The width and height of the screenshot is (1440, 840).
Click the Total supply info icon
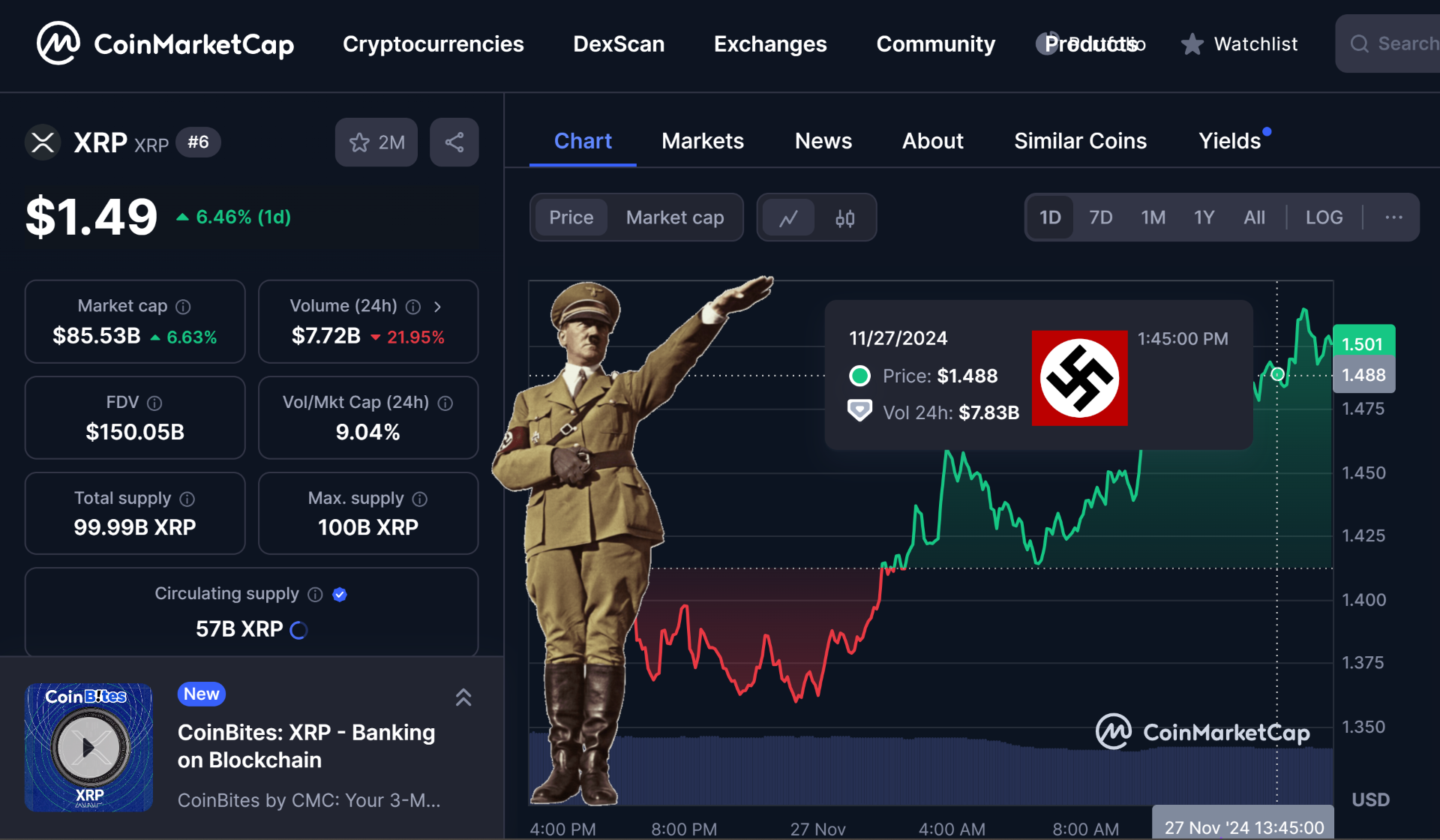pyautogui.click(x=187, y=499)
